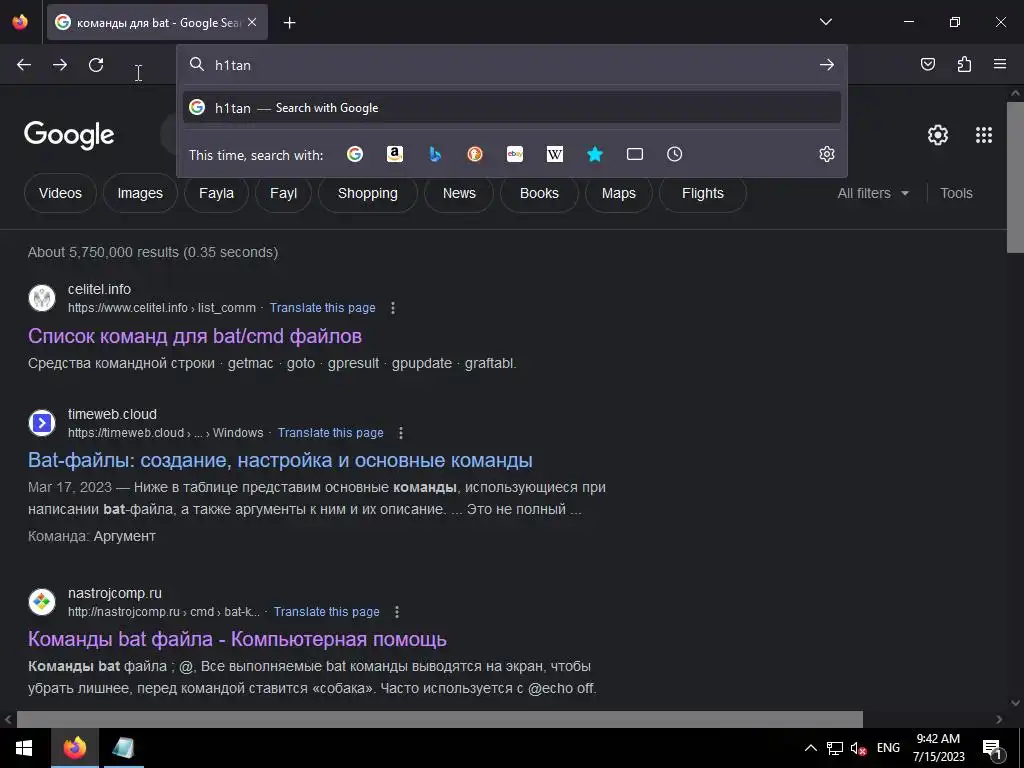Open the Extensions puzzle icon

point(964,64)
